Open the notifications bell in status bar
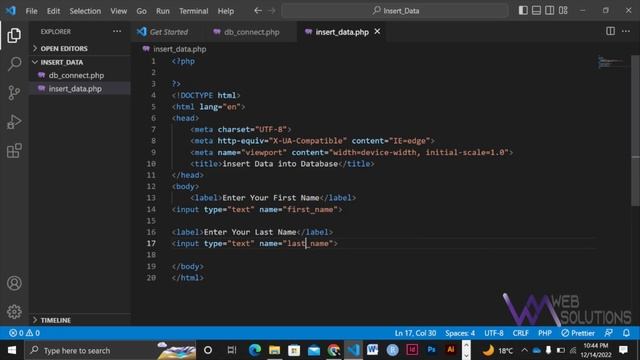This screenshot has width=640, height=360. pyautogui.click(x=626, y=333)
